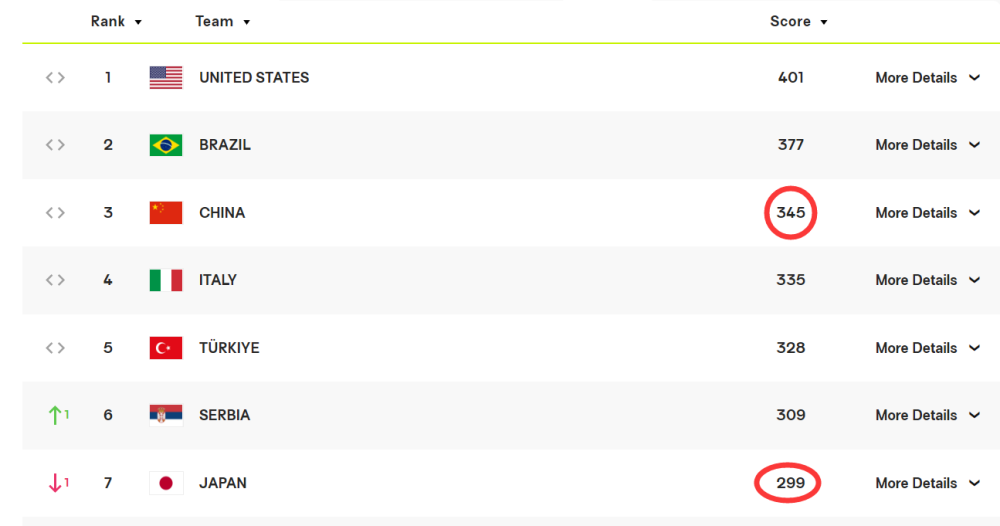Click the China flag icon
Screen dimensions: 1000x526
pos(166,213)
